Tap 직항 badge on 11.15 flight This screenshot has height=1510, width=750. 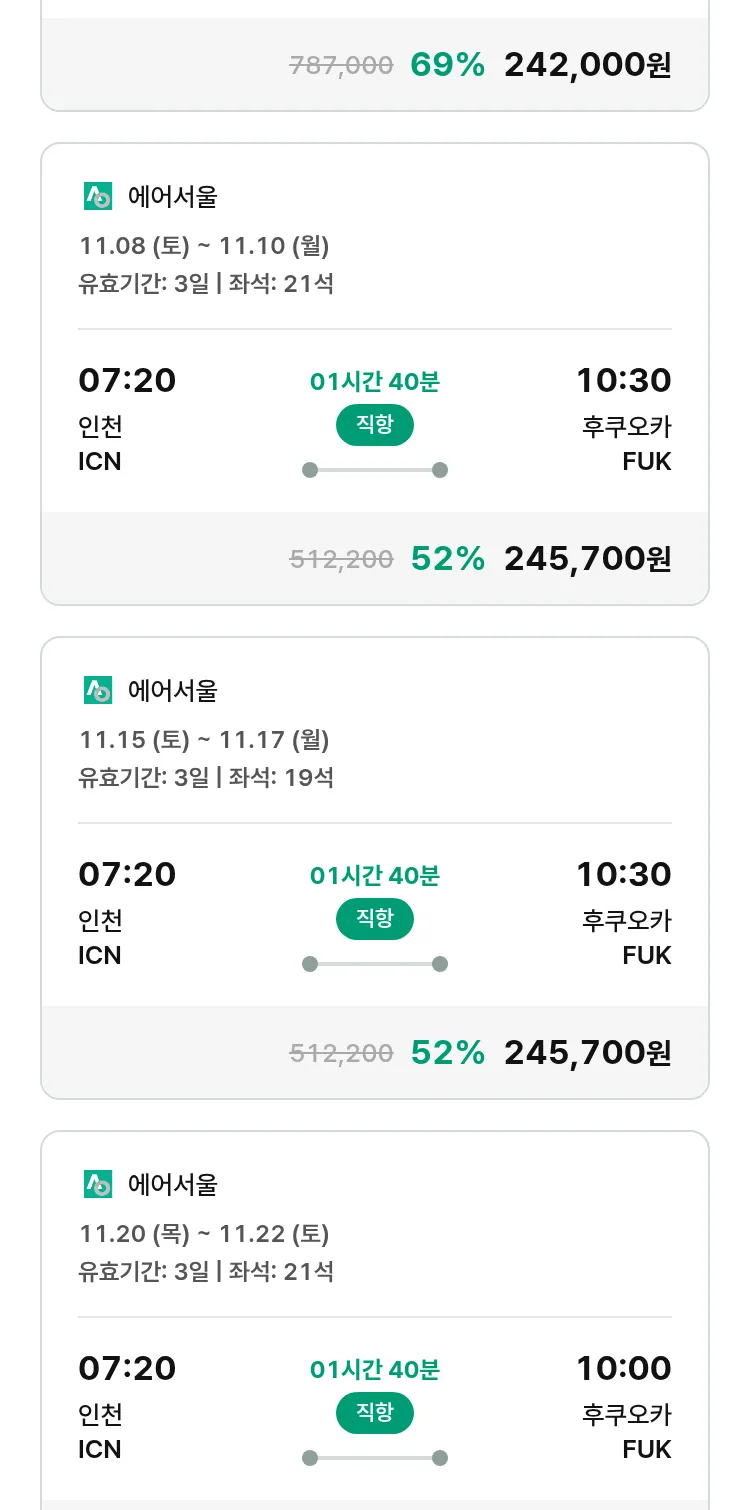click(x=374, y=918)
